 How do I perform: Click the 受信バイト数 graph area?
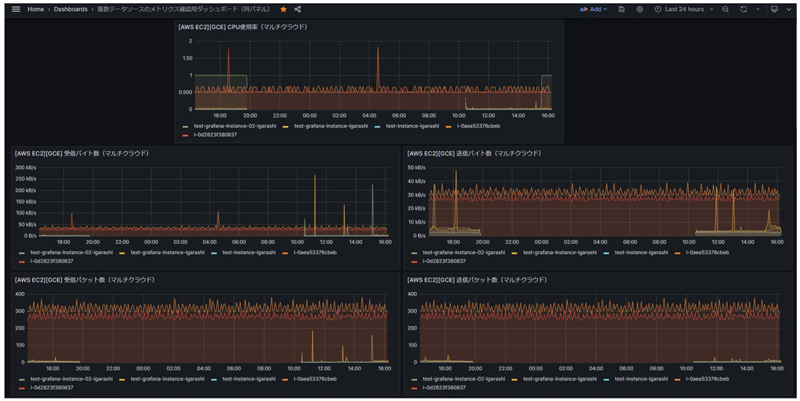click(214, 202)
